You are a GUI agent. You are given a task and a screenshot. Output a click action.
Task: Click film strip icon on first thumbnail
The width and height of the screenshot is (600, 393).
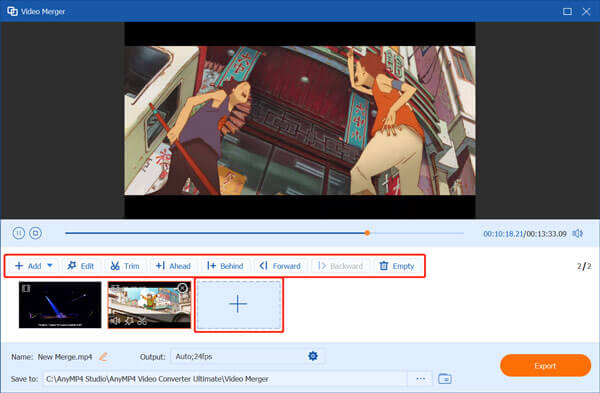point(26,288)
